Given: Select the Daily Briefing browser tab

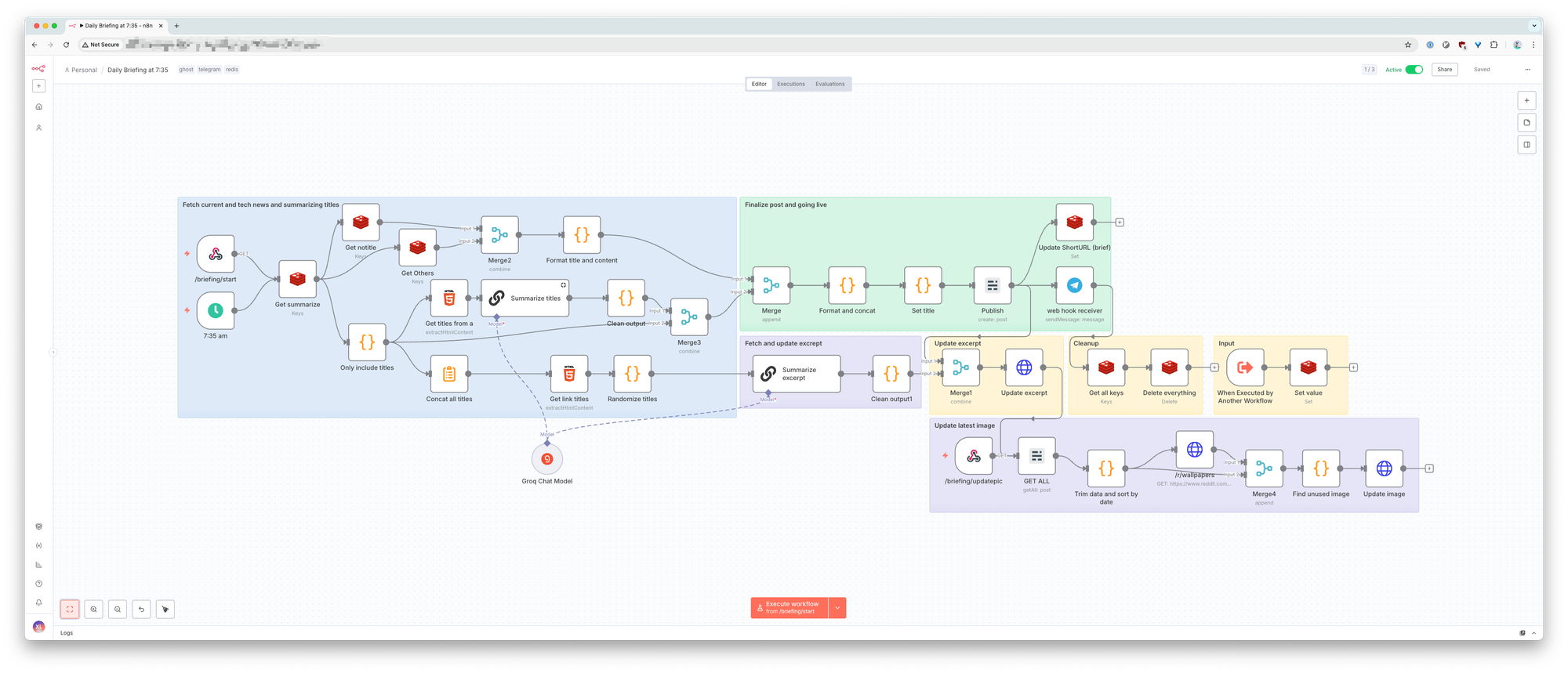Looking at the screenshot, I should pos(116,26).
